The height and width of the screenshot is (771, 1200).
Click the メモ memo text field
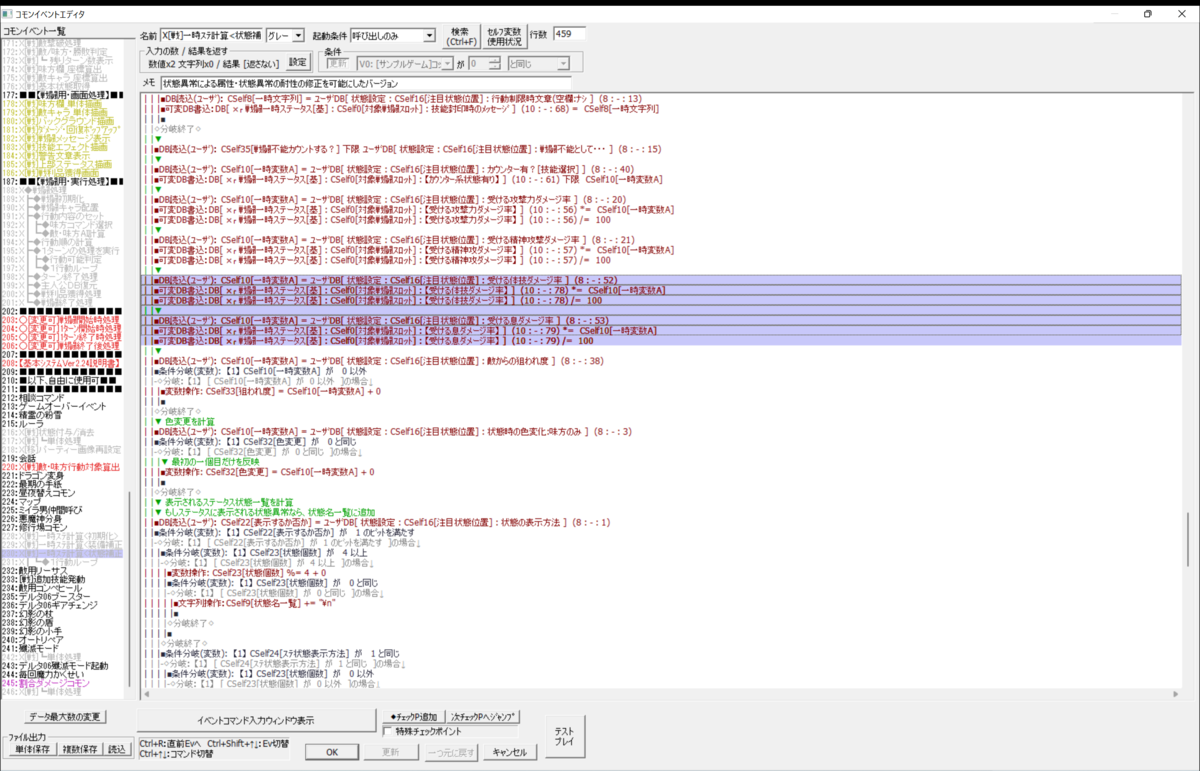click(x=365, y=82)
